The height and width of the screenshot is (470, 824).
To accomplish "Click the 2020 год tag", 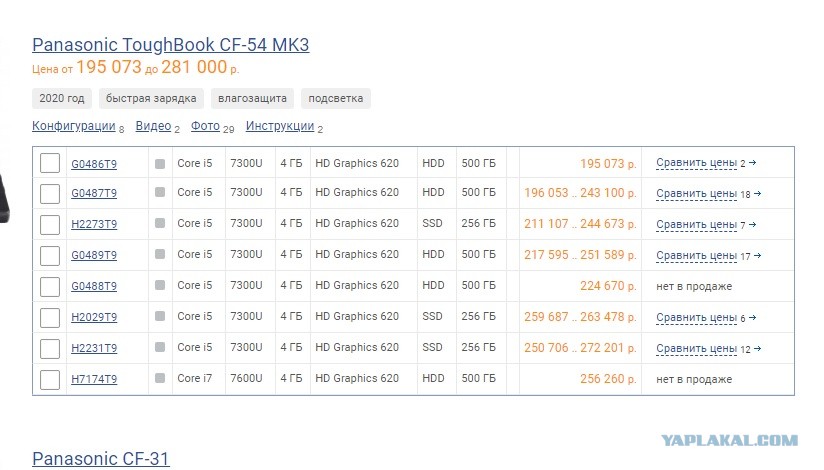I will [x=62, y=98].
